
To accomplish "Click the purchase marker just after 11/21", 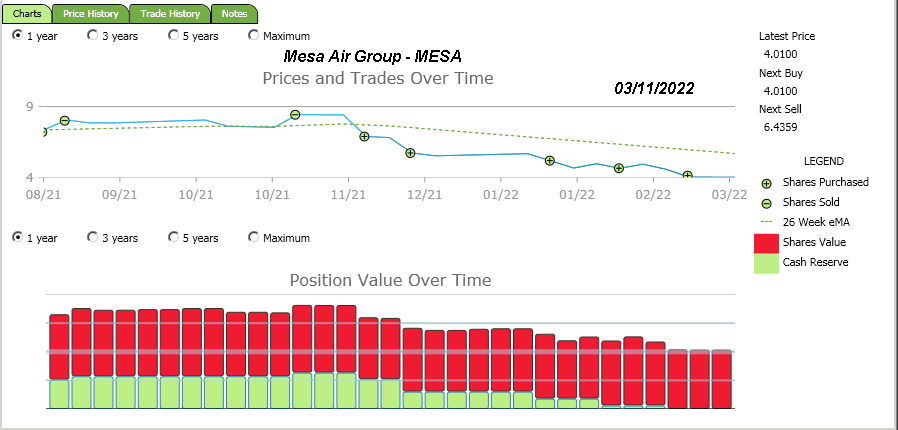I will click(x=364, y=136).
